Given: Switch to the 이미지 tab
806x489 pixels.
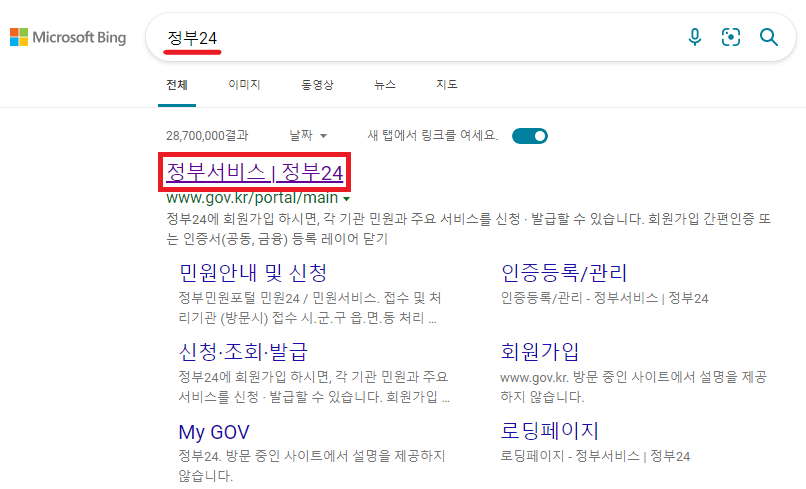Looking at the screenshot, I should click(244, 84).
